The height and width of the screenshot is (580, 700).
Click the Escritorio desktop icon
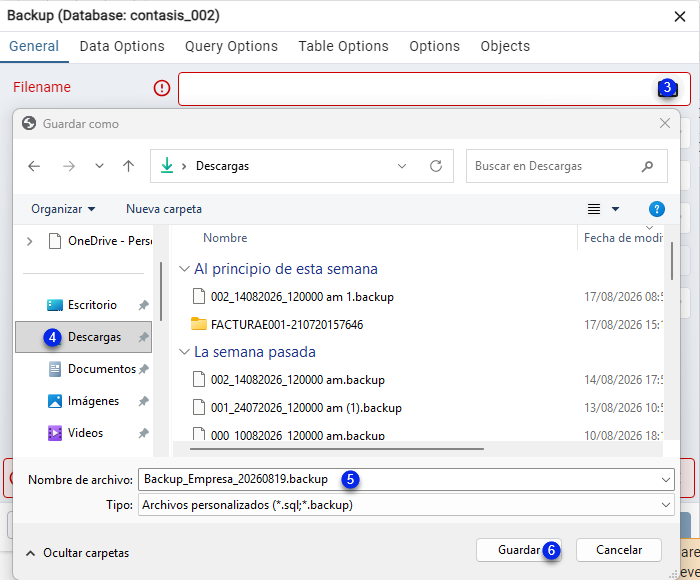pos(55,305)
